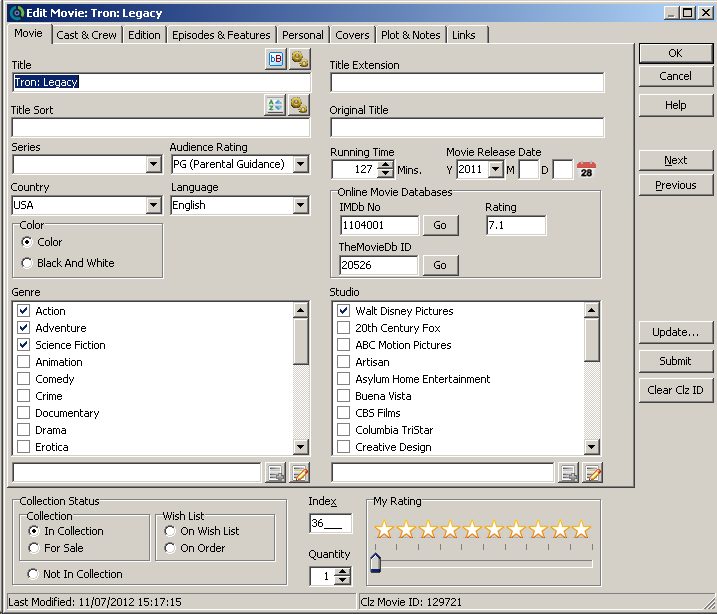The height and width of the screenshot is (614, 717).
Task: Click the Genre list scrollbar down arrow
Action: pos(300,447)
